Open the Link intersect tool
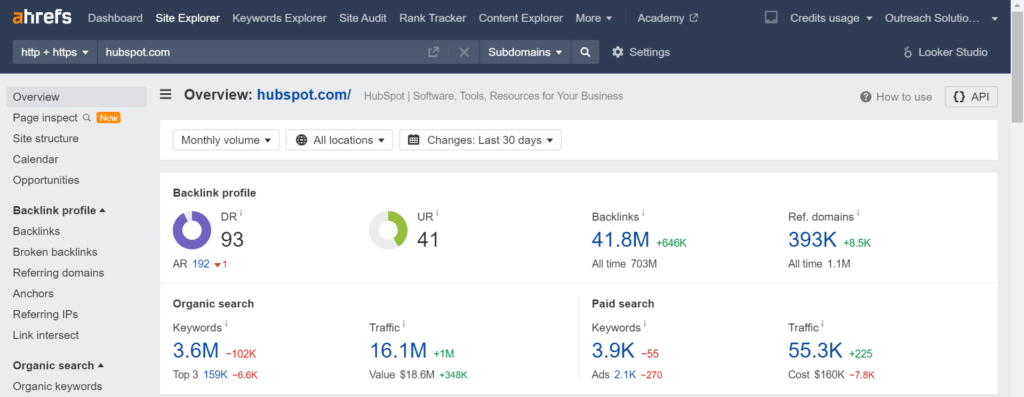The height and width of the screenshot is (397, 1024). (x=46, y=336)
